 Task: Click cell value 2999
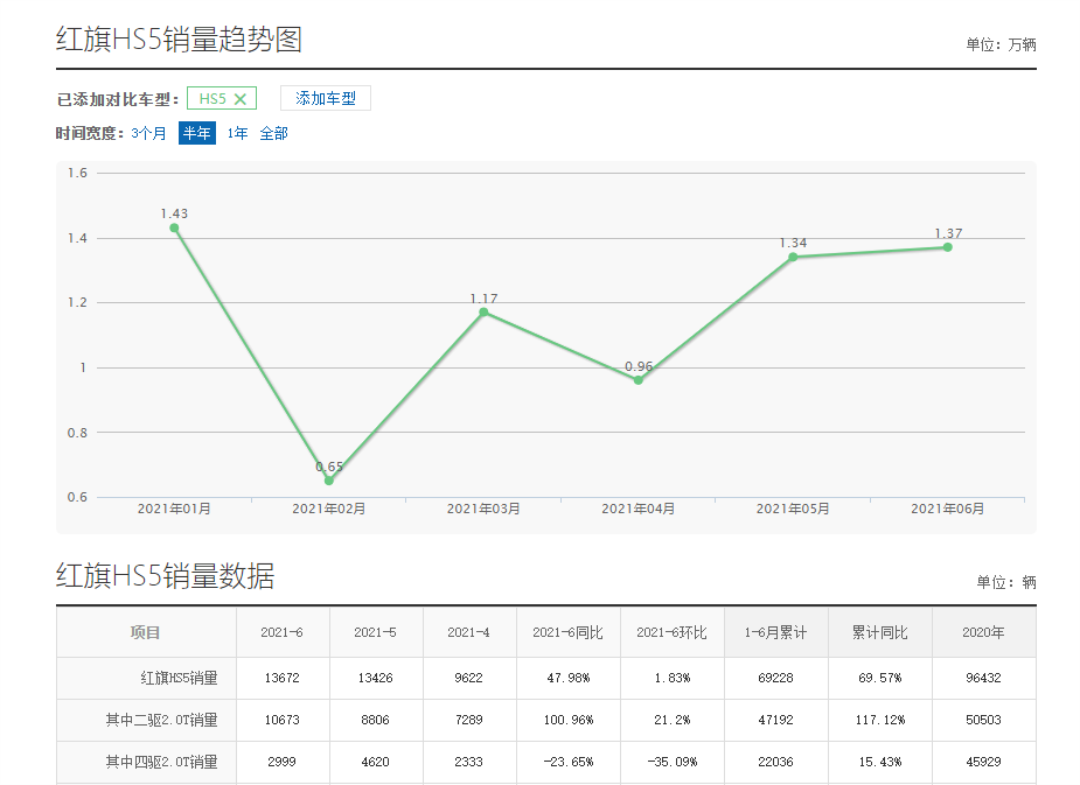click(x=282, y=762)
